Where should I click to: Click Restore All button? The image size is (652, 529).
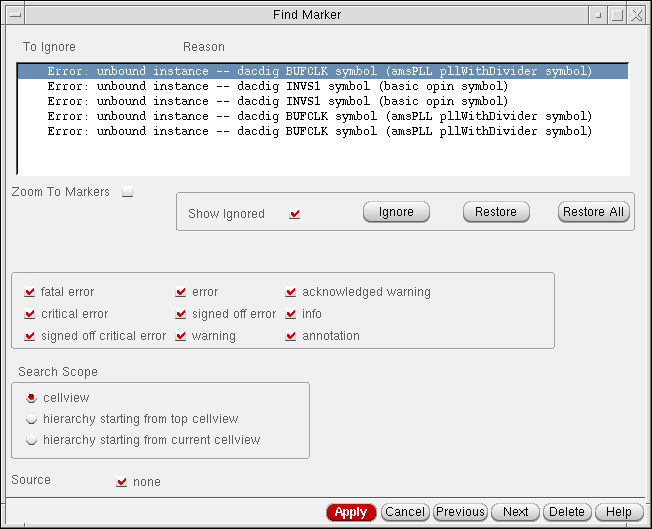pos(593,212)
